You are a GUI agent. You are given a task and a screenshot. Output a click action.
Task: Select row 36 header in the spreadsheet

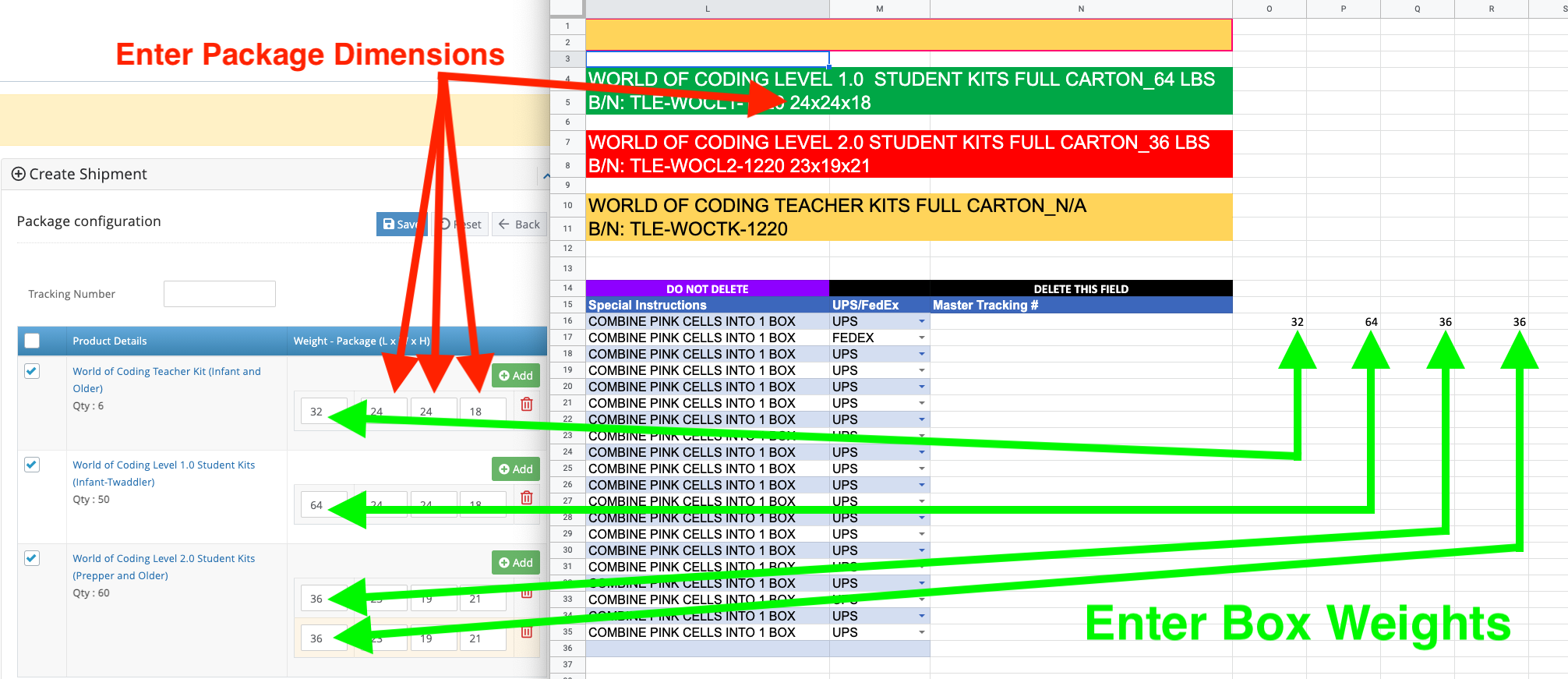coord(567,649)
